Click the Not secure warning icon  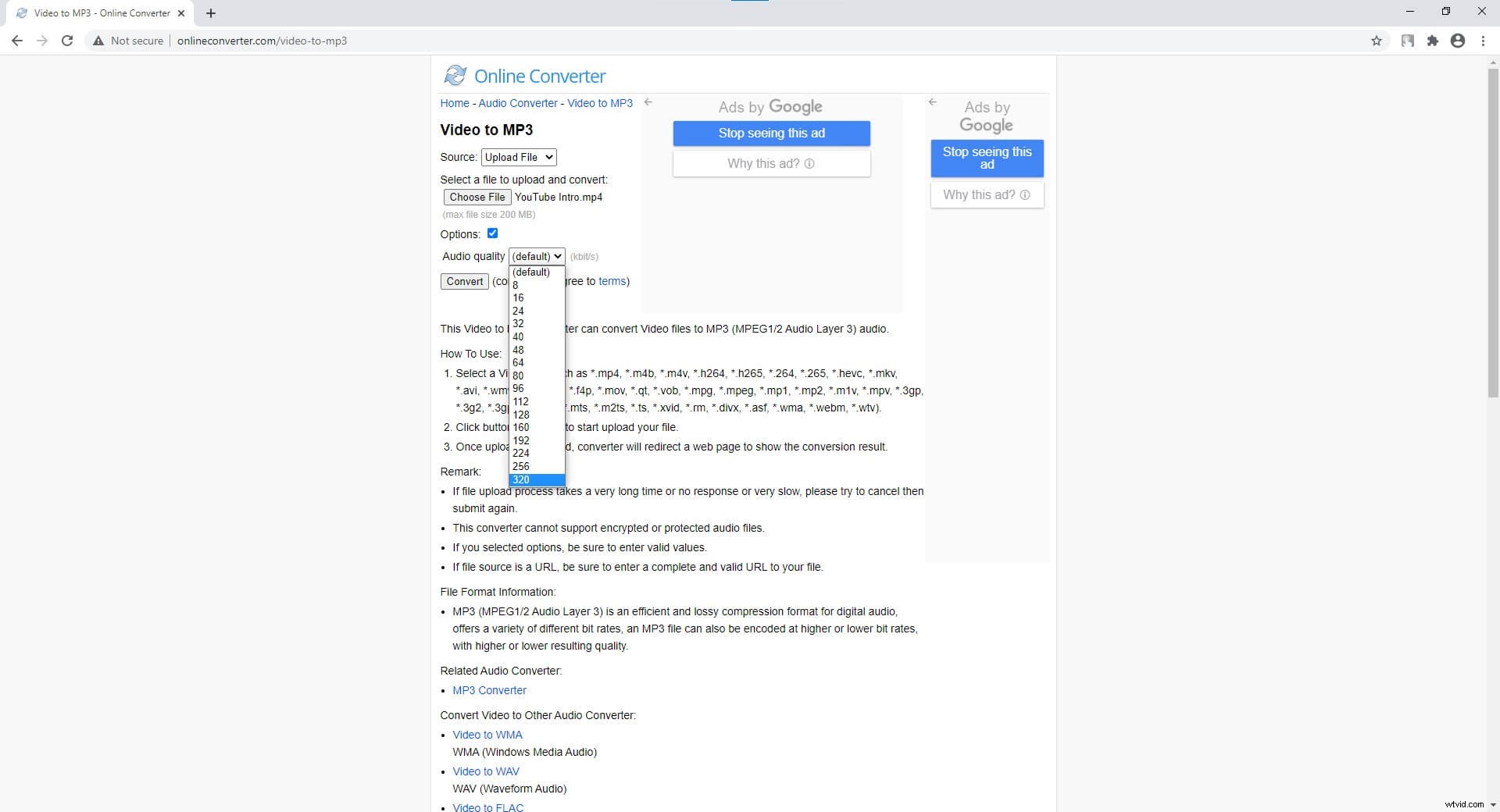coord(98,41)
